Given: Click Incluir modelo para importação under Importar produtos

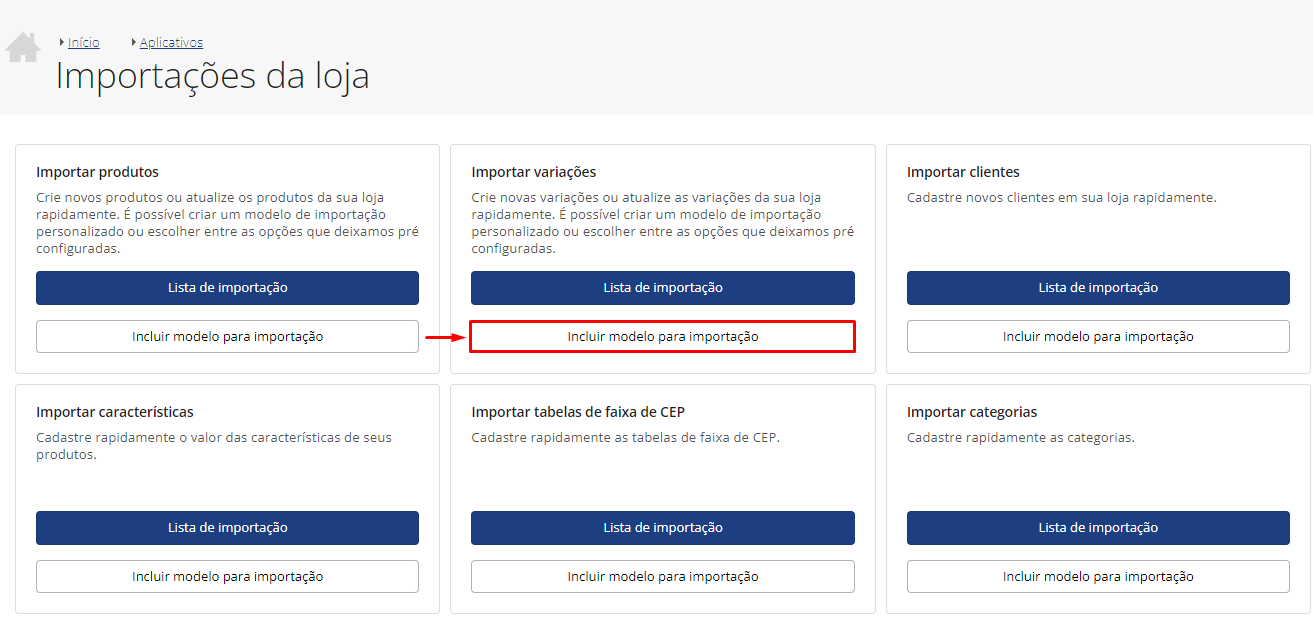Looking at the screenshot, I should pos(227,337).
